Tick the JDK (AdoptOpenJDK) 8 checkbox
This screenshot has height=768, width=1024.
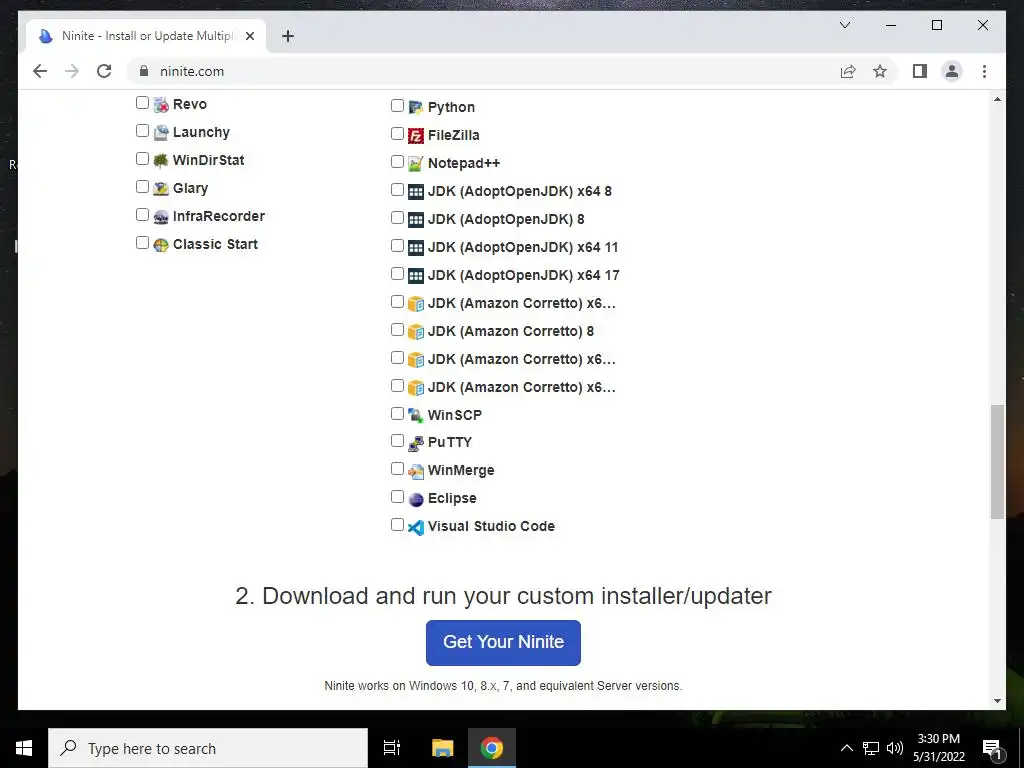[x=397, y=217]
